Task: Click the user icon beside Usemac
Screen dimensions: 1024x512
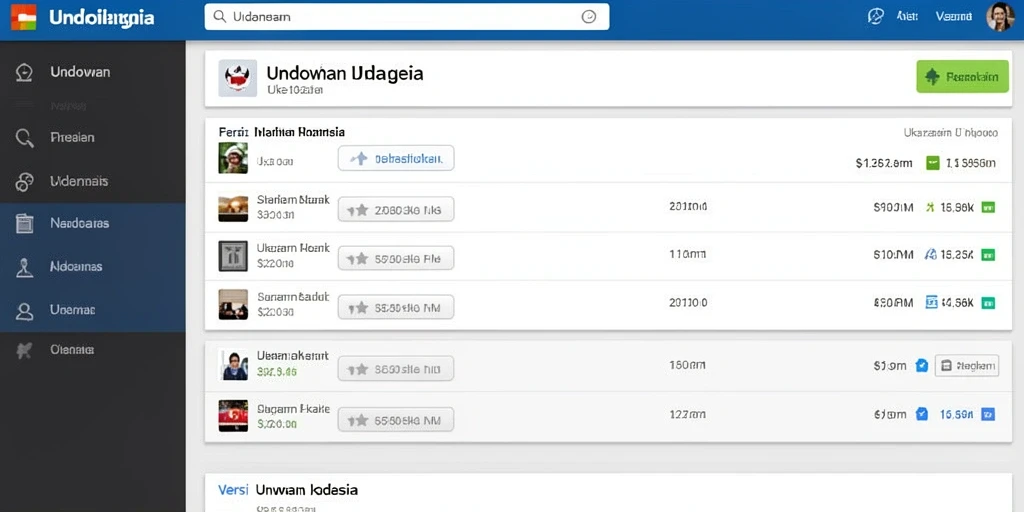Action: [24, 311]
